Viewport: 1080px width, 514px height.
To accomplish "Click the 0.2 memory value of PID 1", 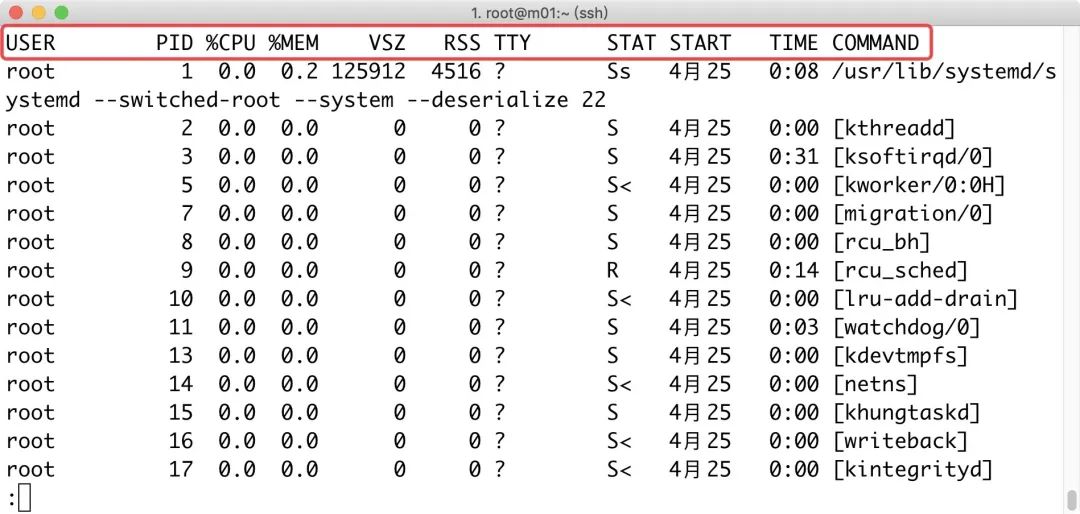I will [300, 71].
